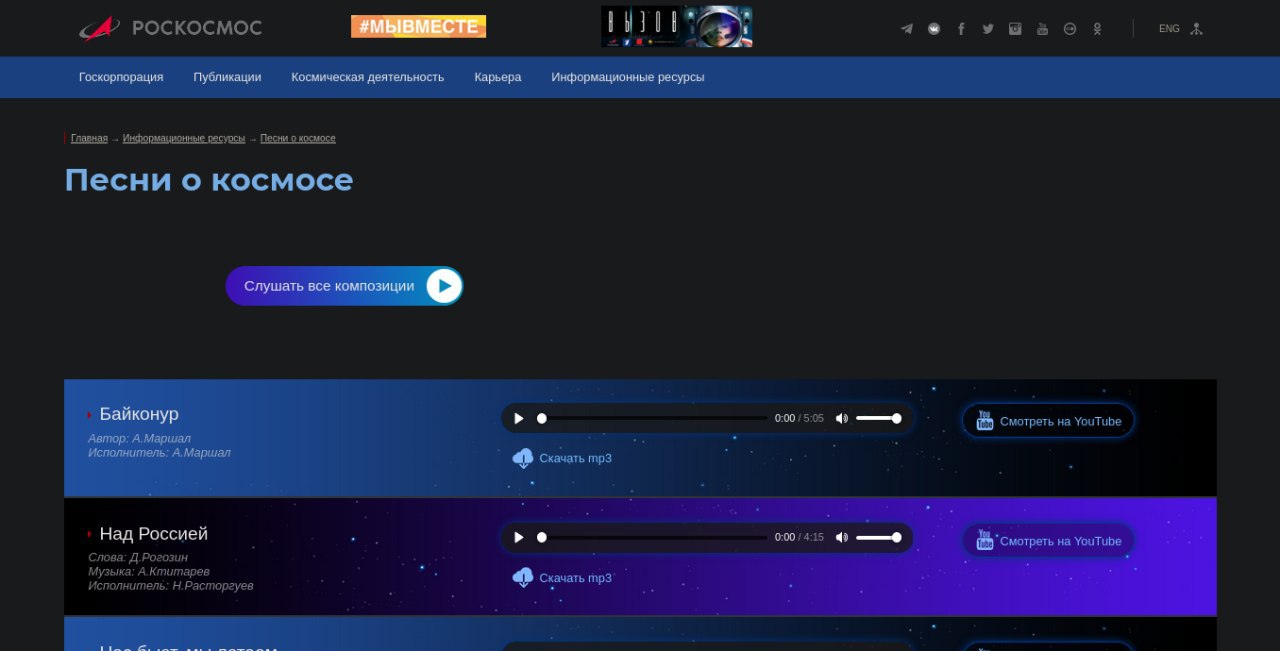Click the Над Россией song title
Viewport: 1280px width, 651px height.
tap(154, 534)
